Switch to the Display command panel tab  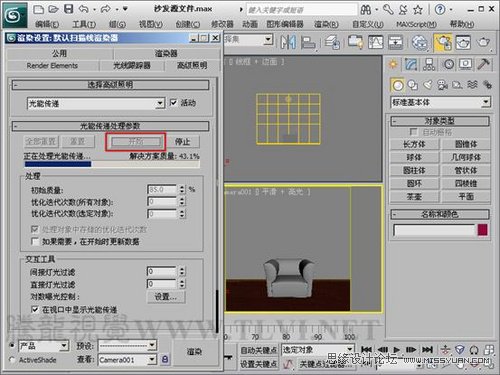pyautogui.click(x=466, y=64)
